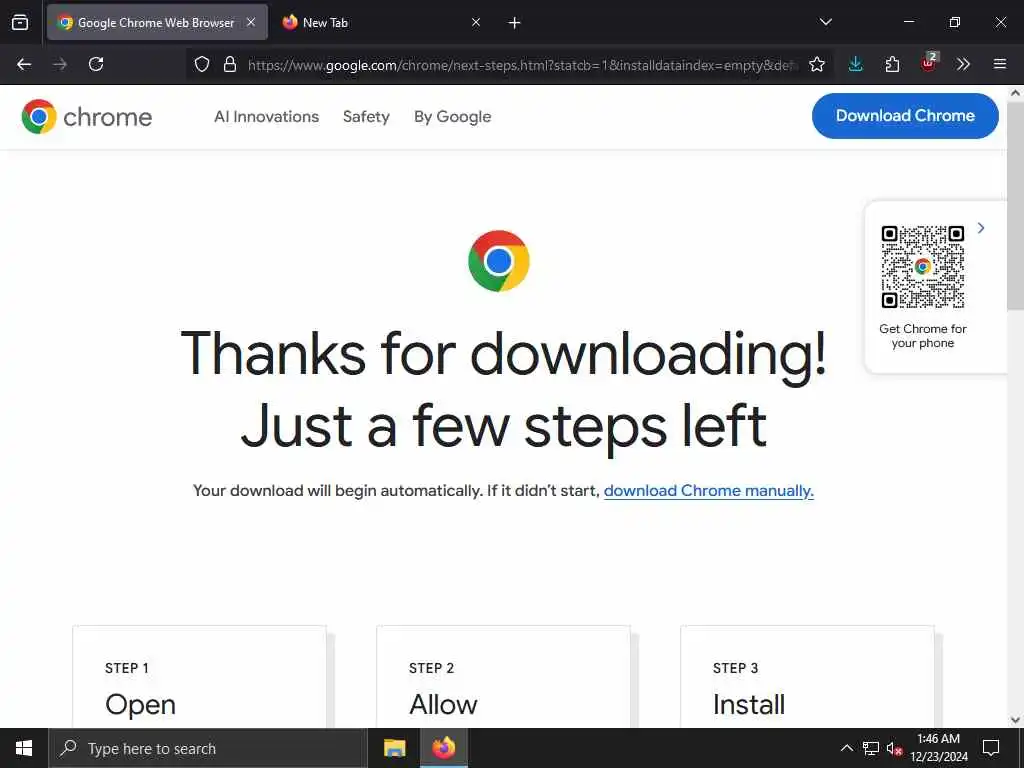This screenshot has width=1024, height=768.
Task: Click the scrollbar up arrow
Action: coord(1016,93)
